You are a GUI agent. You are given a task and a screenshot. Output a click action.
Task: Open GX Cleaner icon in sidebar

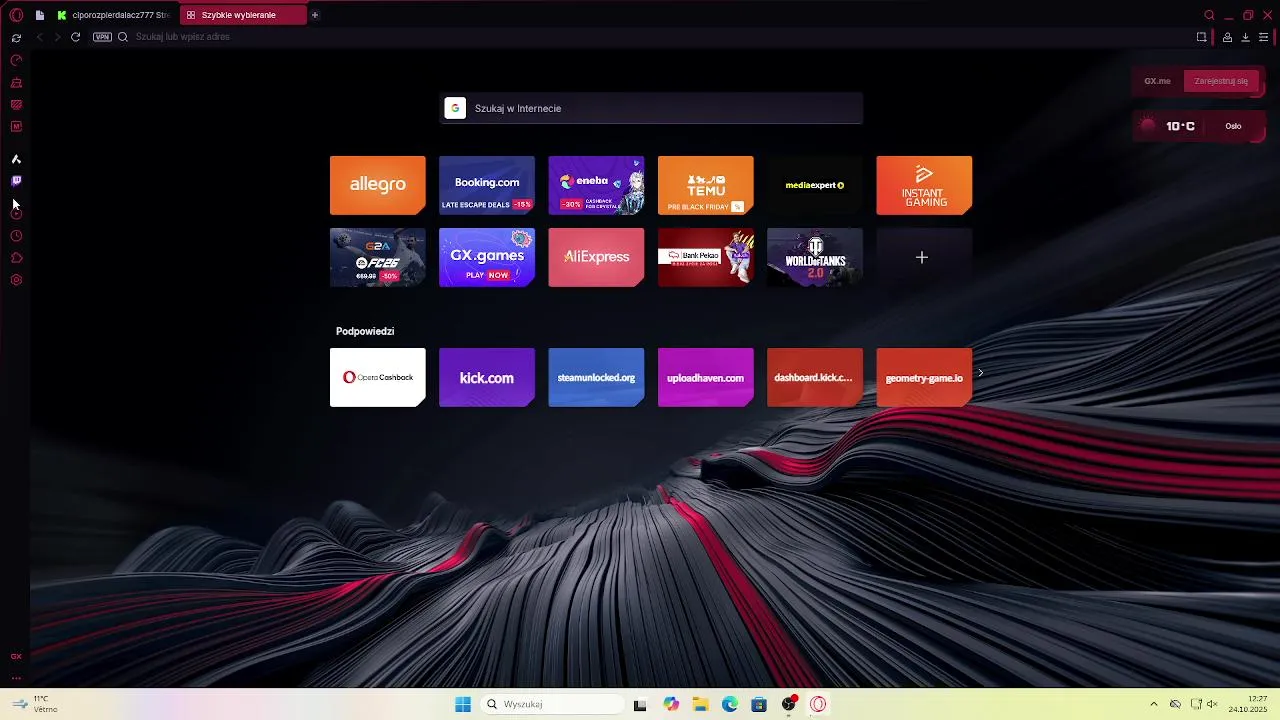[x=16, y=83]
